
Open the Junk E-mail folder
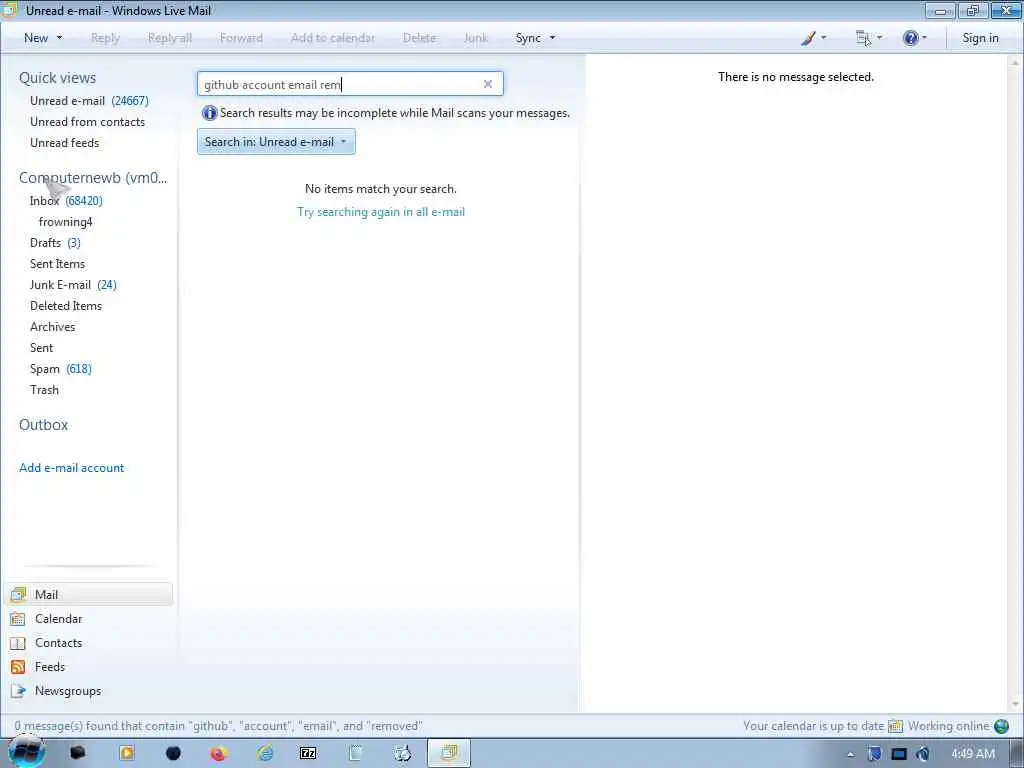(73, 285)
